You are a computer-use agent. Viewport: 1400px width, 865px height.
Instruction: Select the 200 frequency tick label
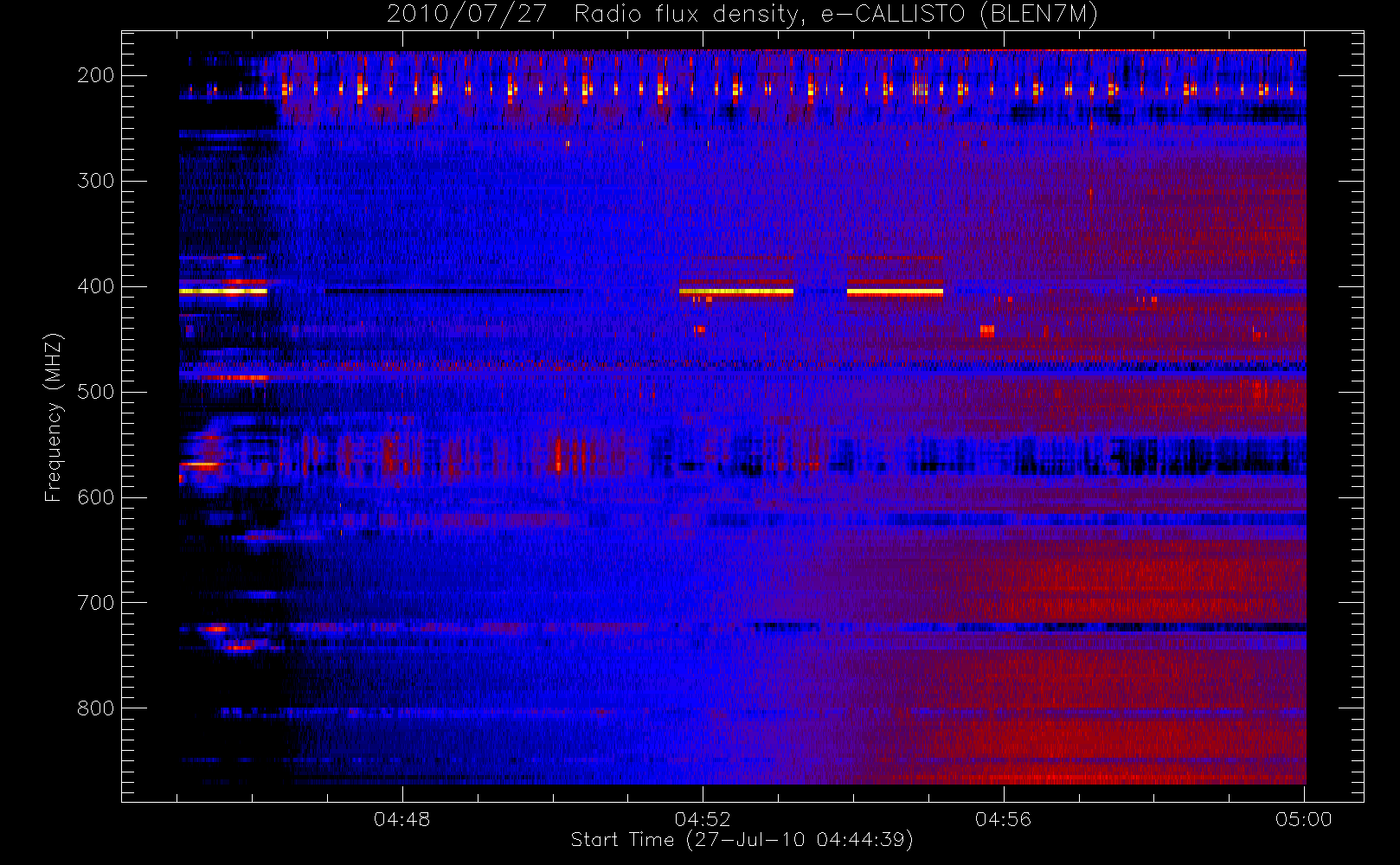point(95,75)
